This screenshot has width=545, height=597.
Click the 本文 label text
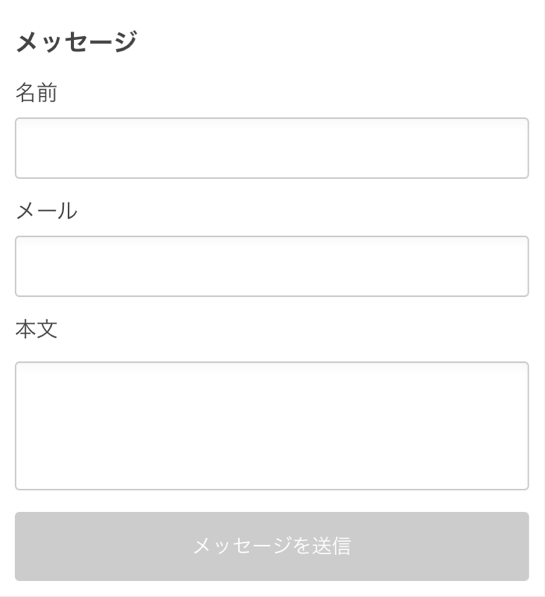[x=37, y=329]
